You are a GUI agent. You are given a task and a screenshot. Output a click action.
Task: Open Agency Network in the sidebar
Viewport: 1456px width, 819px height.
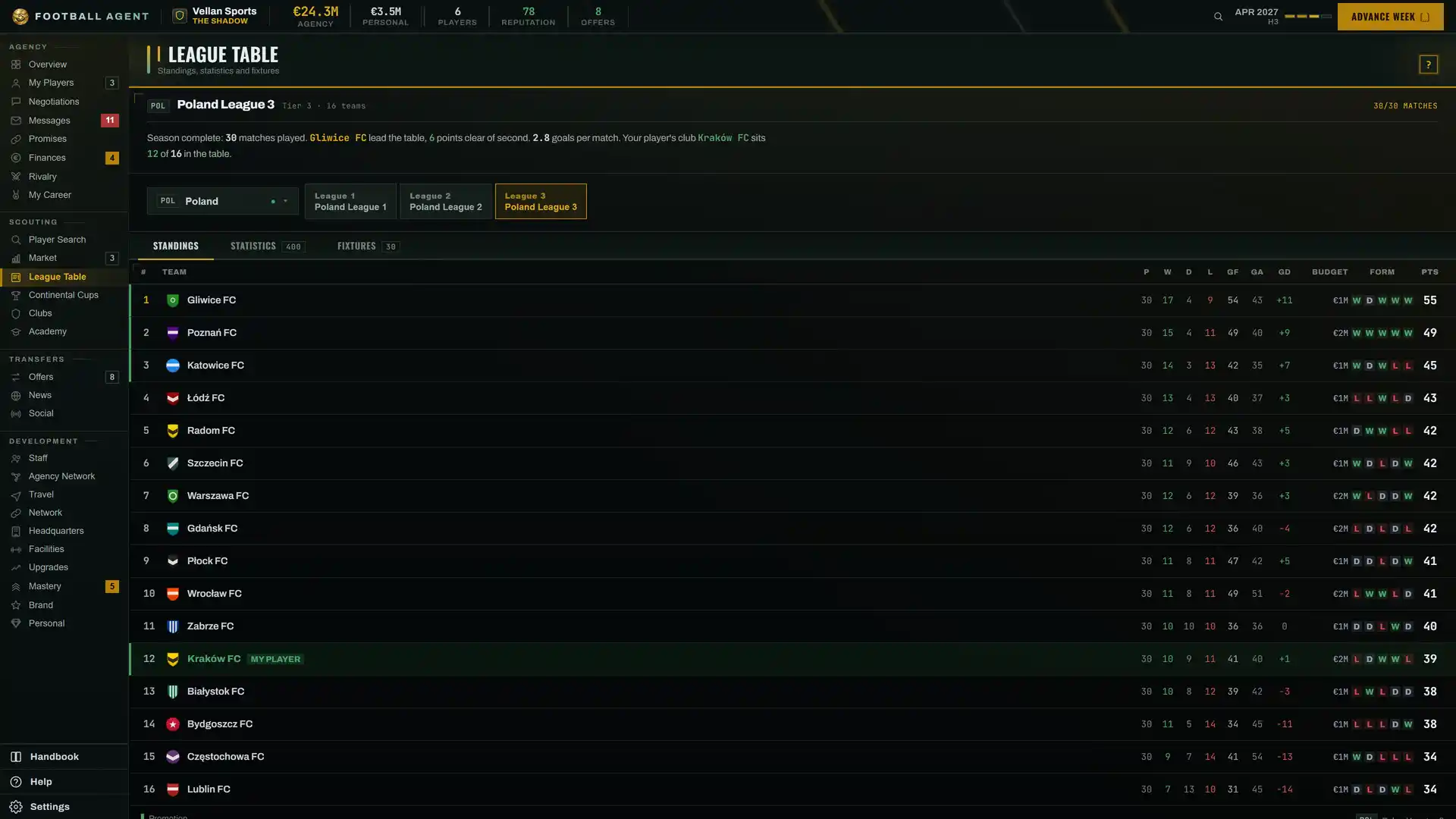64,476
